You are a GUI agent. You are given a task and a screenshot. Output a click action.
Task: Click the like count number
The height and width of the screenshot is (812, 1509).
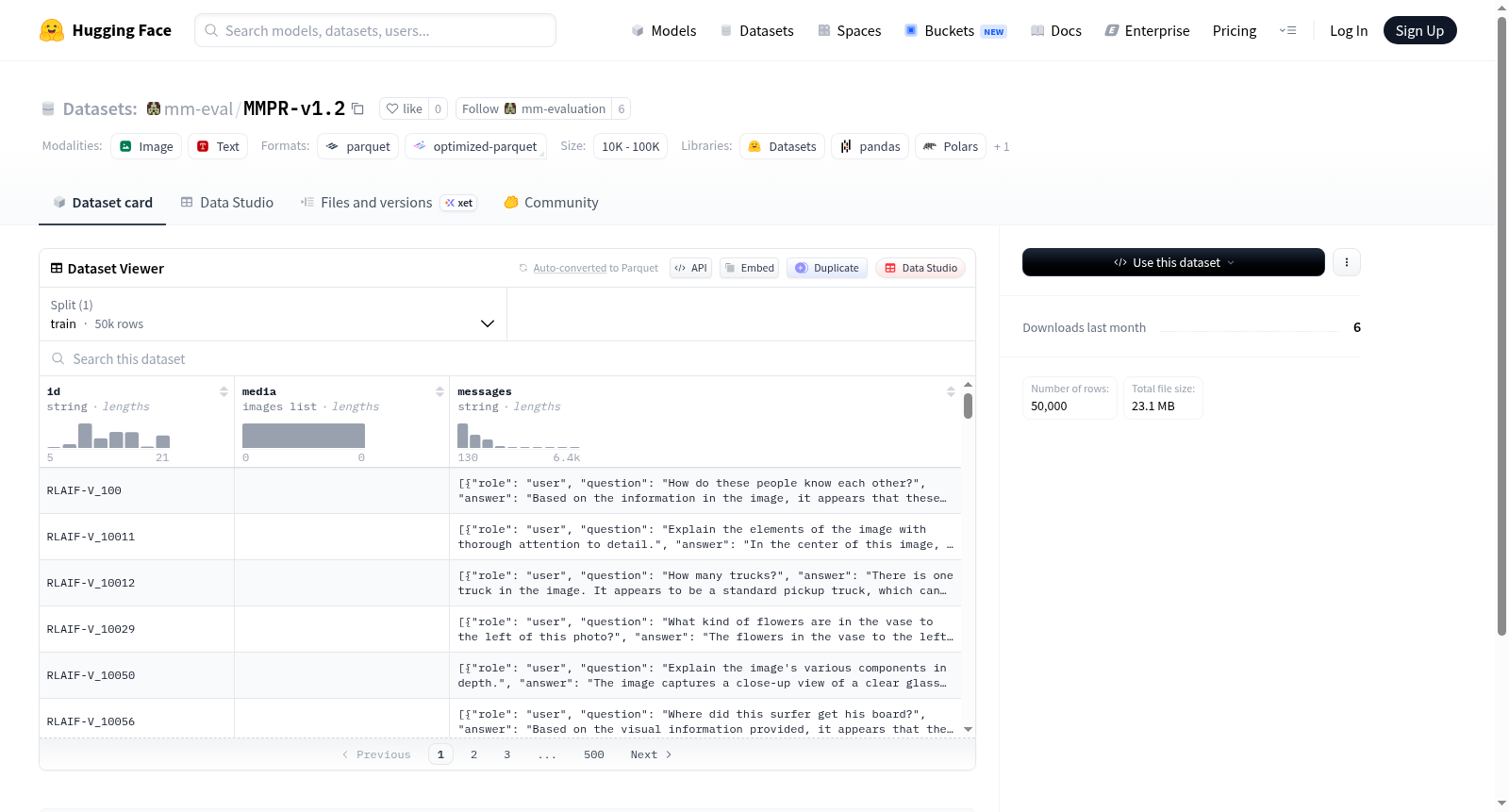(438, 108)
